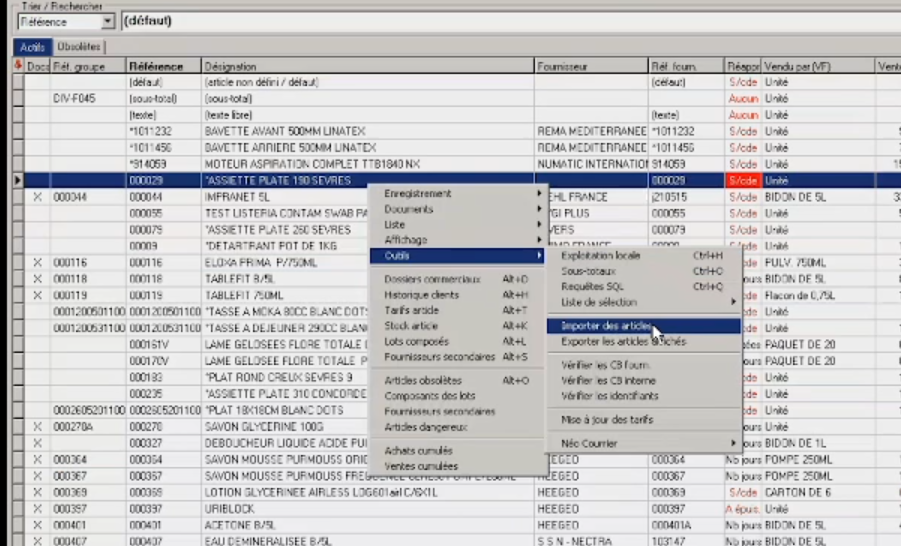Switch to the Obsolètes tab
Viewport: 901px width, 546px height.
tap(78, 47)
